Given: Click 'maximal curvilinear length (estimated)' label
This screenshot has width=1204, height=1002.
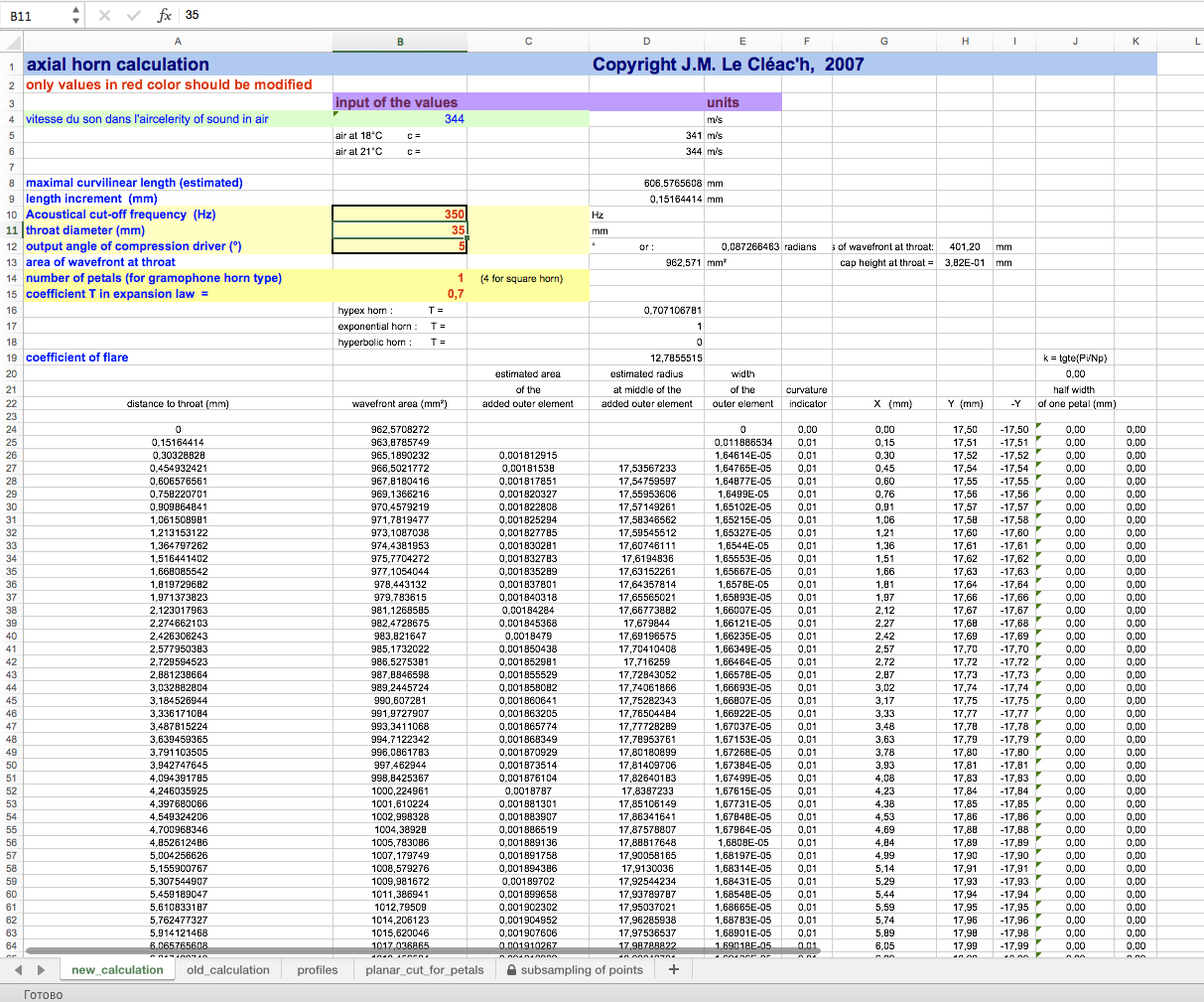Looking at the screenshot, I should click(x=134, y=183).
